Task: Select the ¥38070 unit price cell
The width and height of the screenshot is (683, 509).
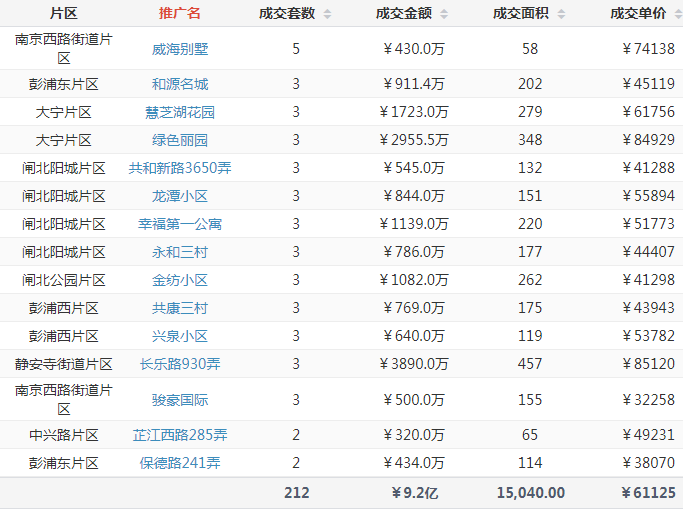Action: (x=649, y=462)
